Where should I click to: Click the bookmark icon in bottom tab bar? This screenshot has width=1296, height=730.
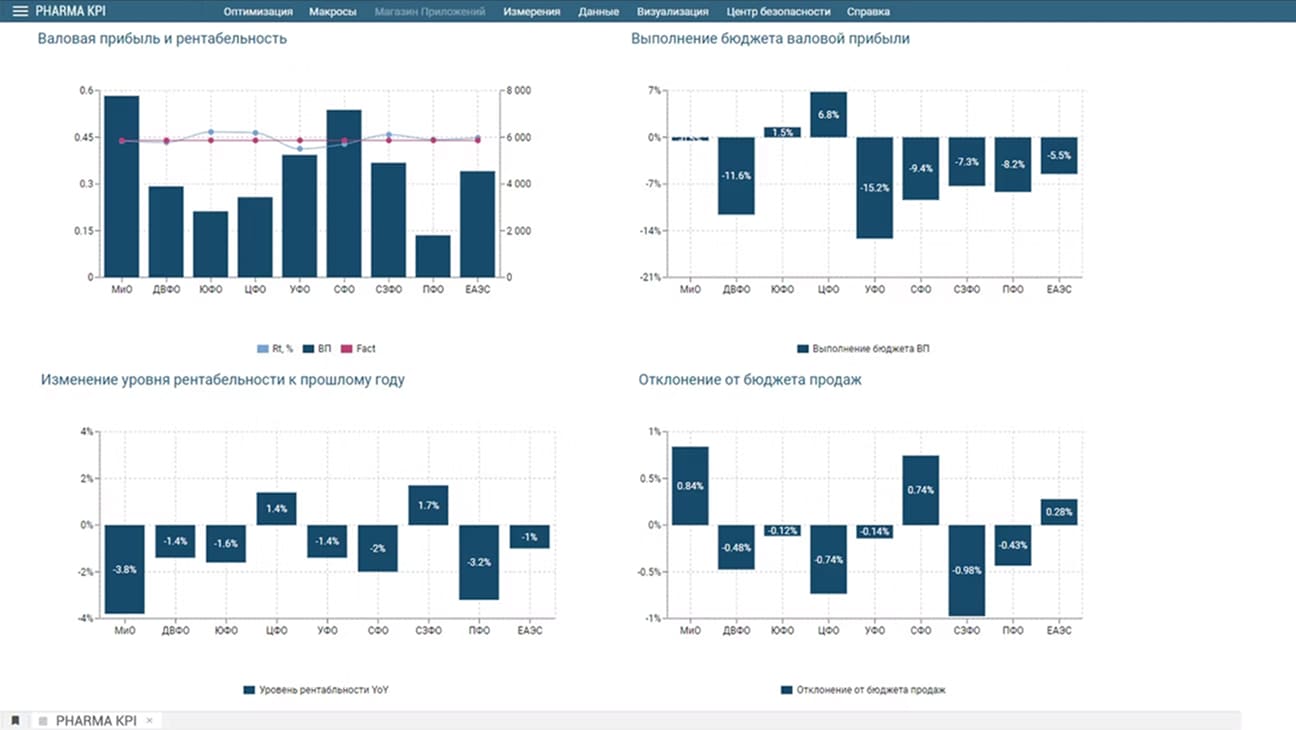tap(16, 720)
